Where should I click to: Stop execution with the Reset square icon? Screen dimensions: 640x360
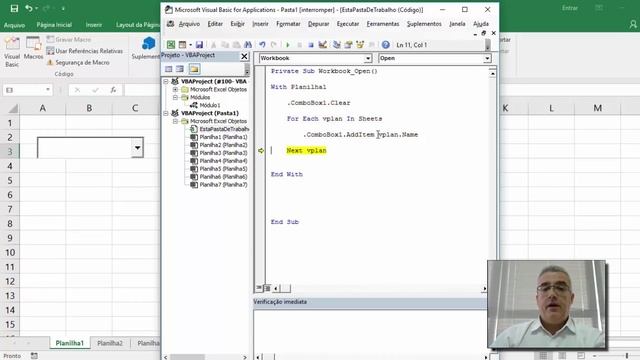tap(311, 44)
